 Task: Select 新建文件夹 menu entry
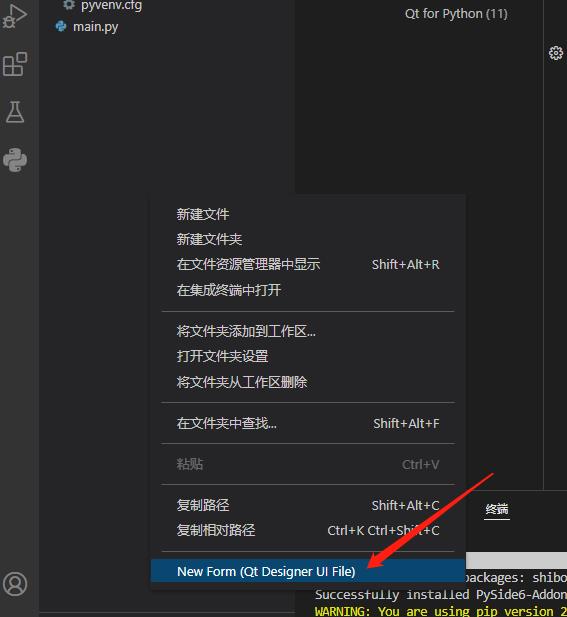pos(308,240)
